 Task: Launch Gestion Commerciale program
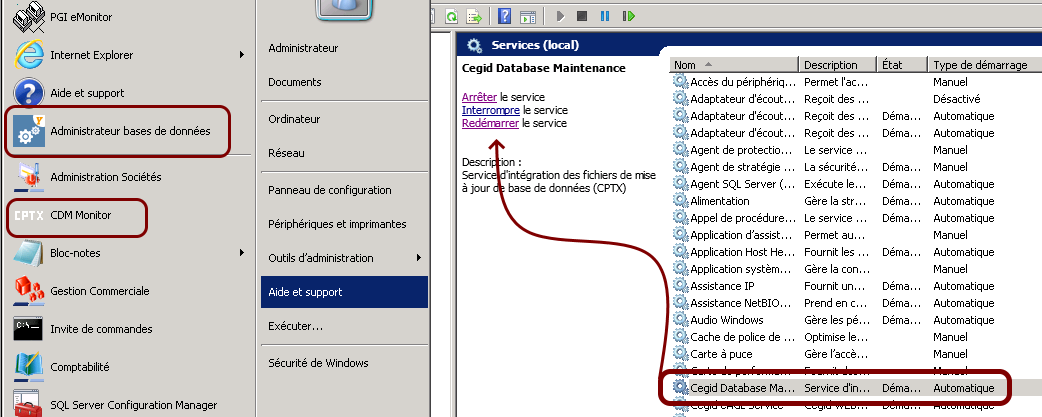click(99, 291)
